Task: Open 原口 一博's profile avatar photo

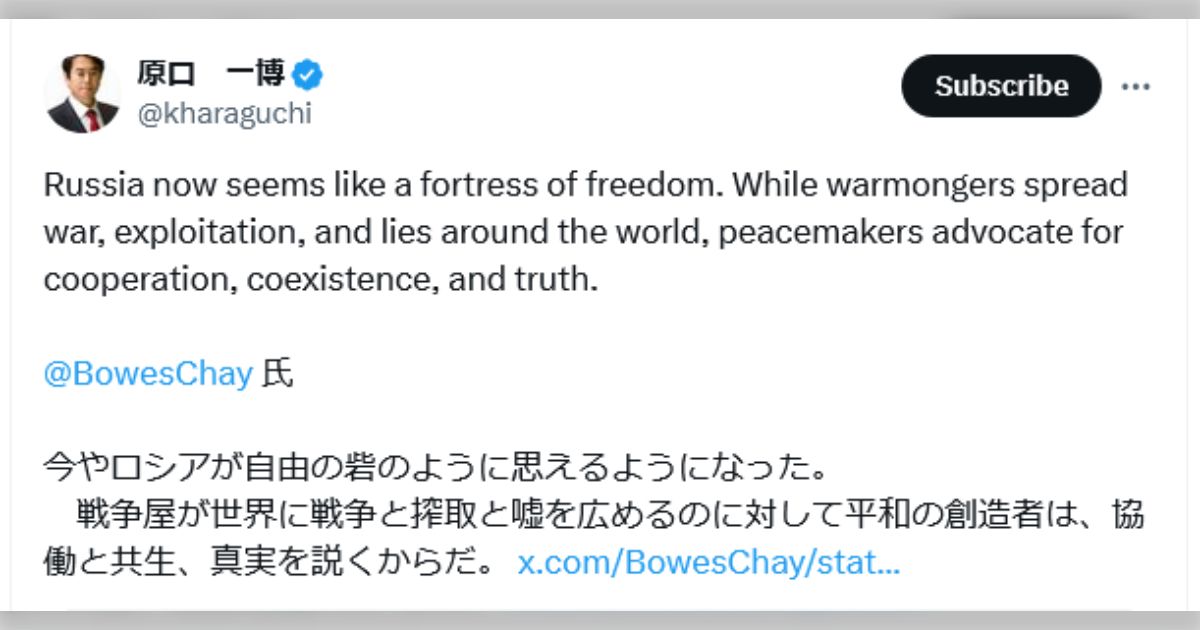Action: [x=82, y=94]
